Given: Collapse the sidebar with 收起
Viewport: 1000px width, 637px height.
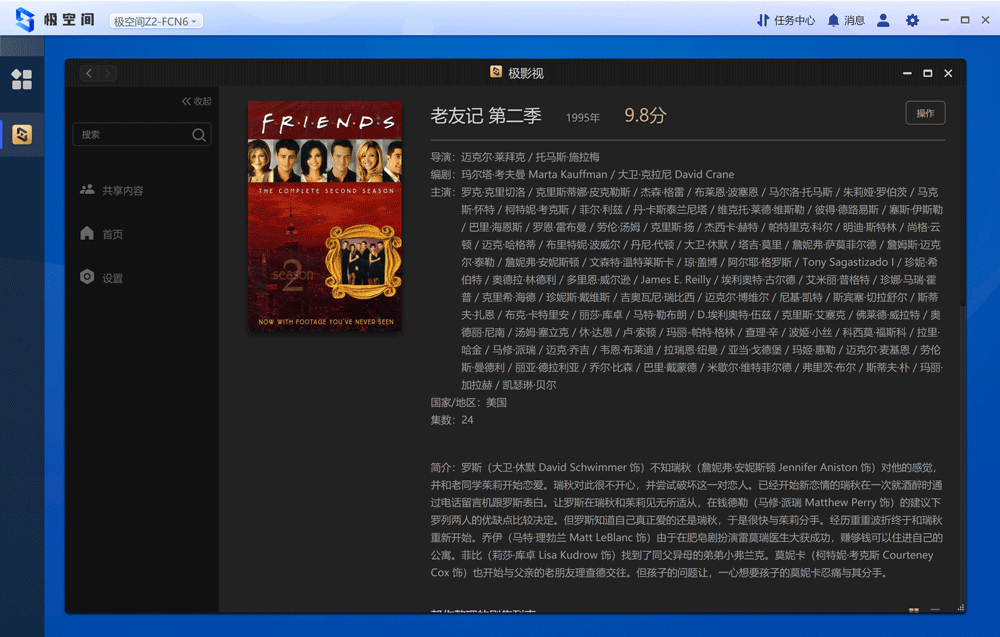Looking at the screenshot, I should tap(196, 101).
